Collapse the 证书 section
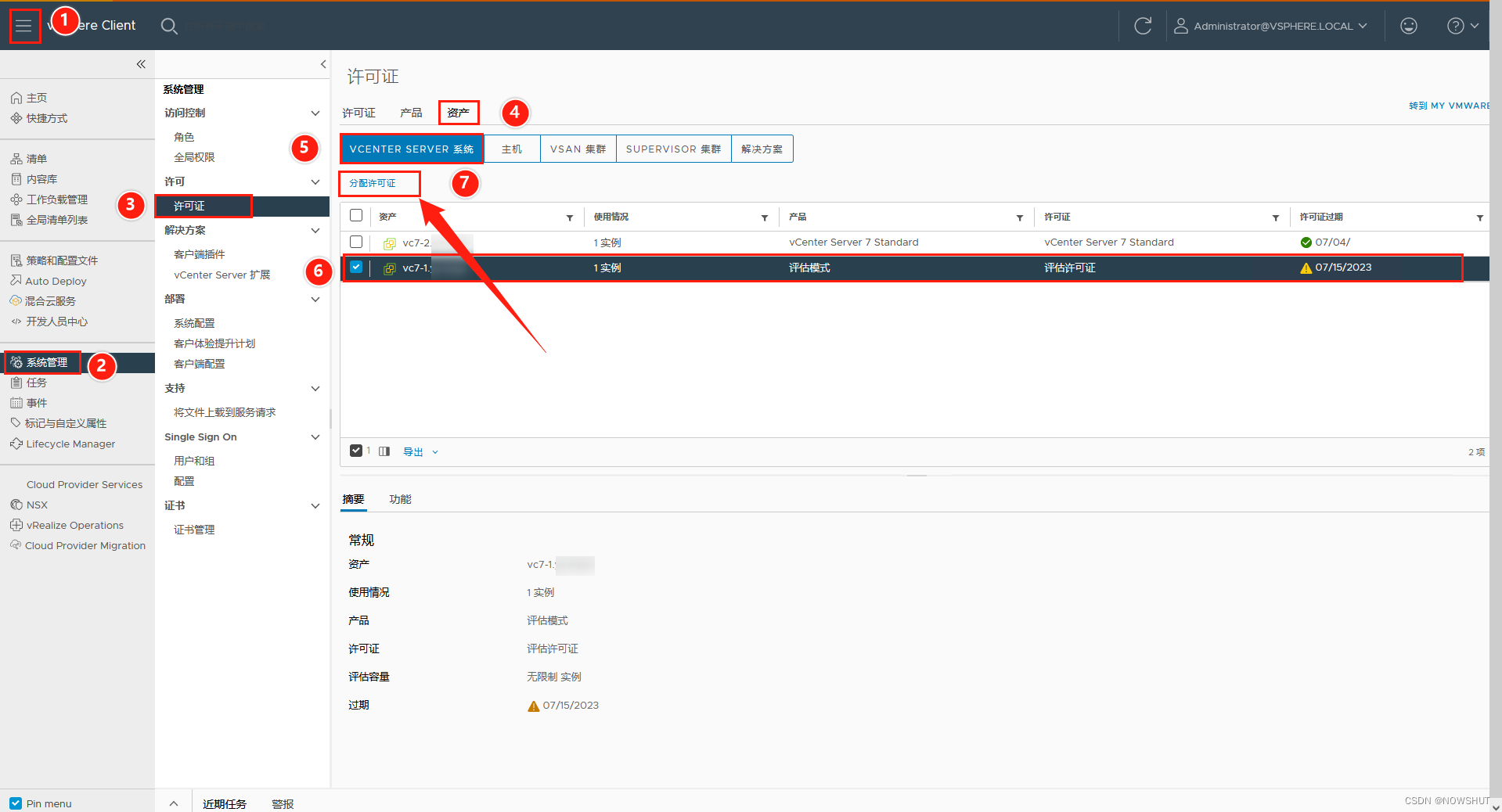The height and width of the screenshot is (812, 1502). click(x=315, y=506)
